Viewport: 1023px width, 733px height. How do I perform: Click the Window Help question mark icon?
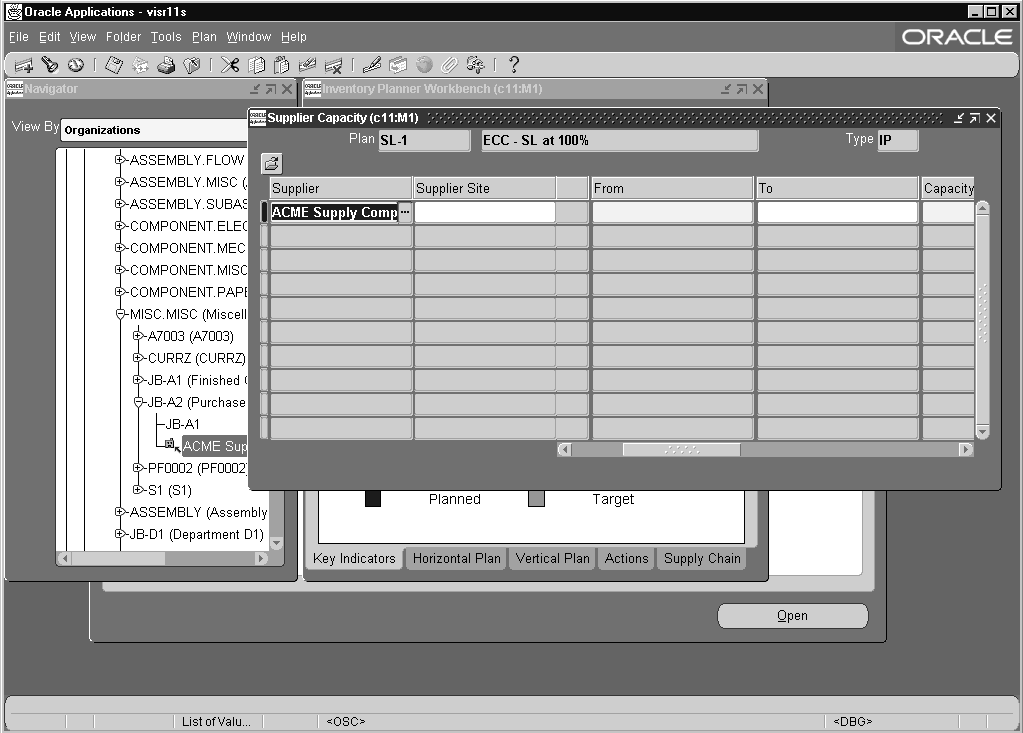click(514, 65)
